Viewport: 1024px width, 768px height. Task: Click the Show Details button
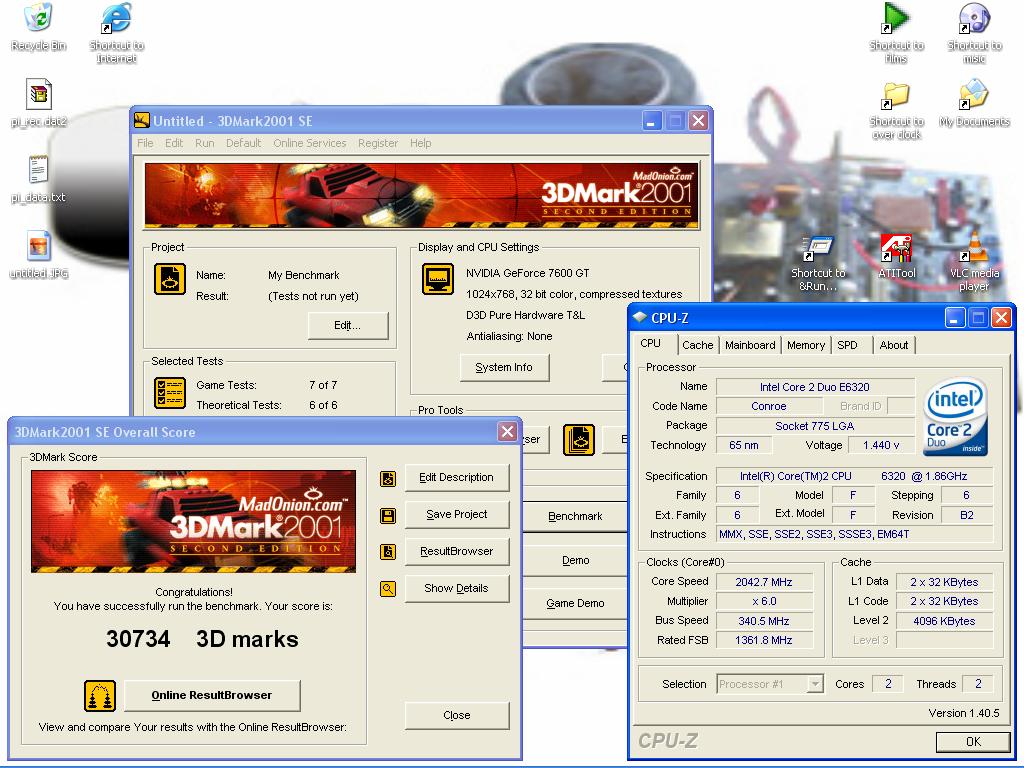click(456, 589)
